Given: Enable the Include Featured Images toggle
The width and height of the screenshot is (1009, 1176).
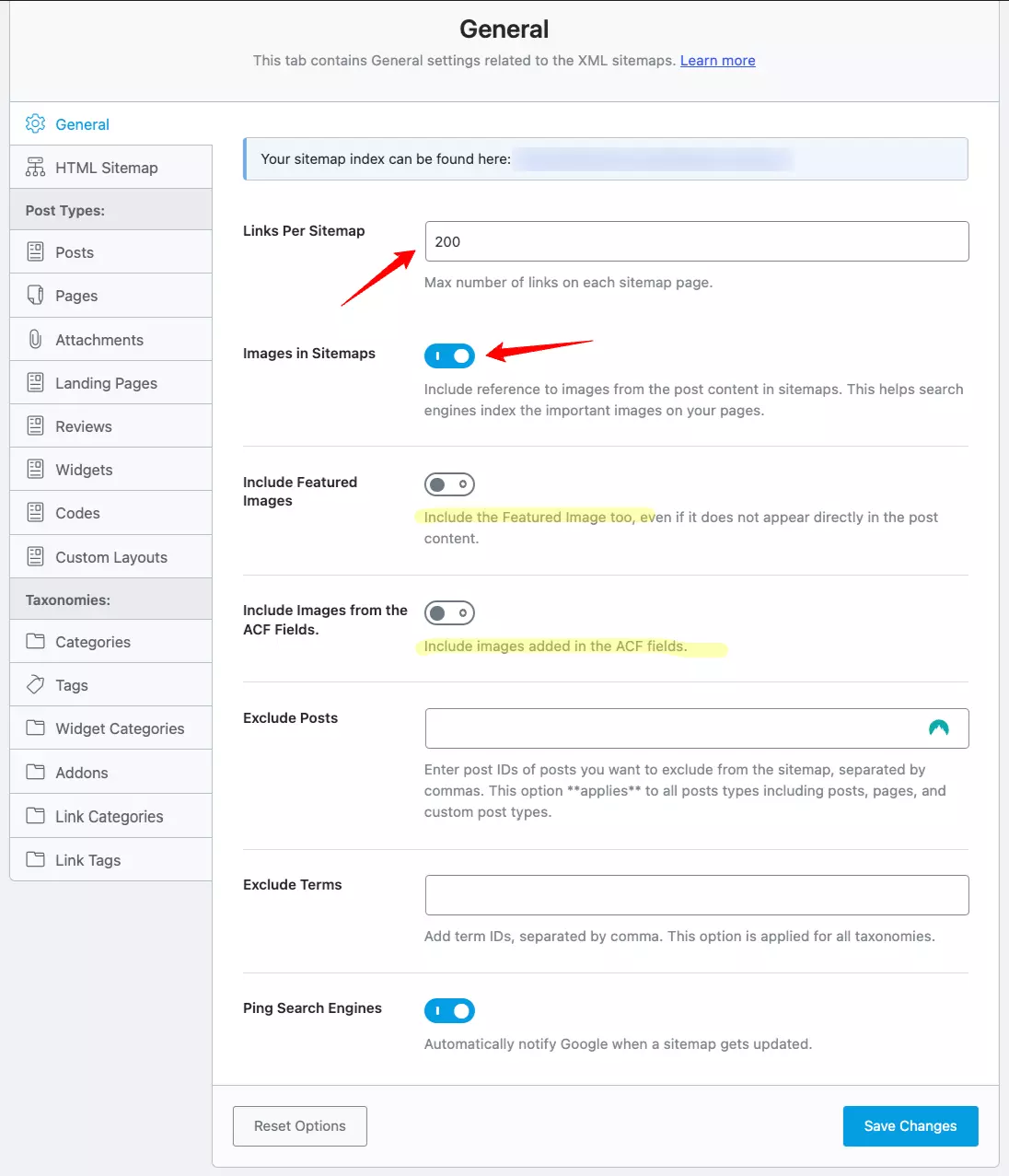Looking at the screenshot, I should (x=449, y=484).
